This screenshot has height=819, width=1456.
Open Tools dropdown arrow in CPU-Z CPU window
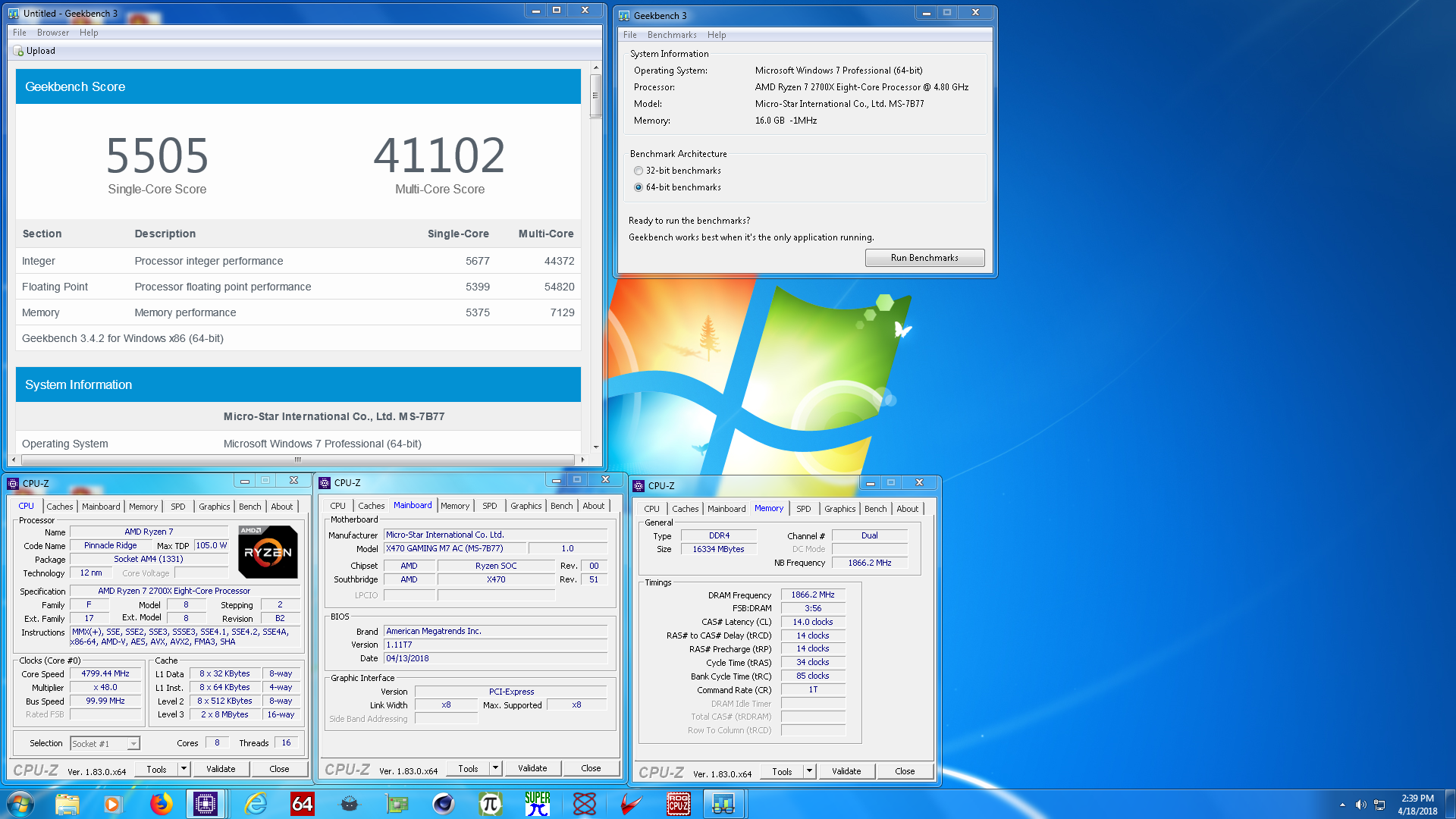coord(184,769)
